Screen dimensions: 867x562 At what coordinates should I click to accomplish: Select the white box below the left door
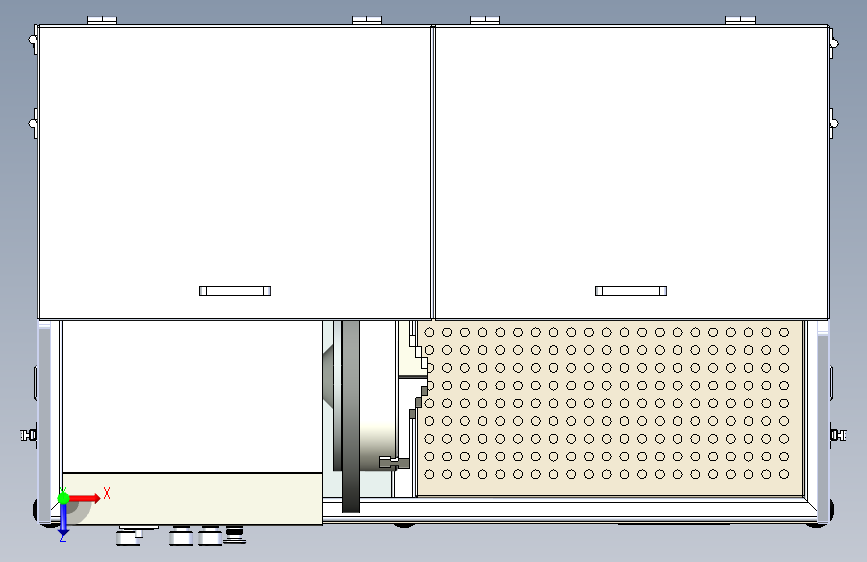[x=192, y=397]
